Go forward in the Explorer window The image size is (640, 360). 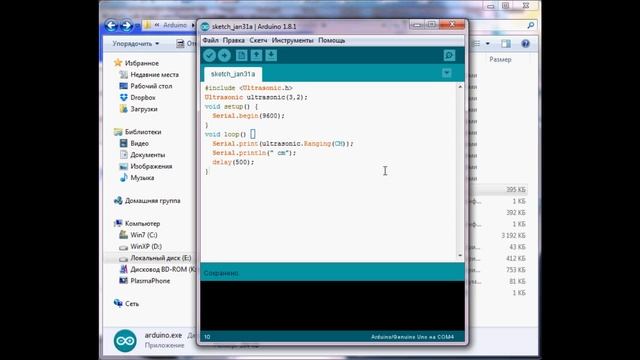(126, 25)
